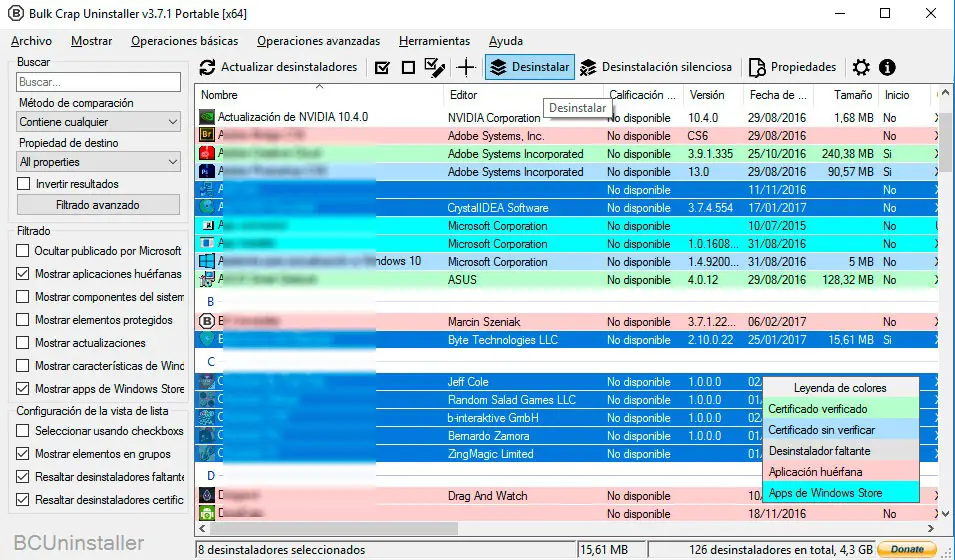Viewport: 955px width, 560px height.
Task: Click the horizontal scrollbar thumb under list
Action: [334, 528]
